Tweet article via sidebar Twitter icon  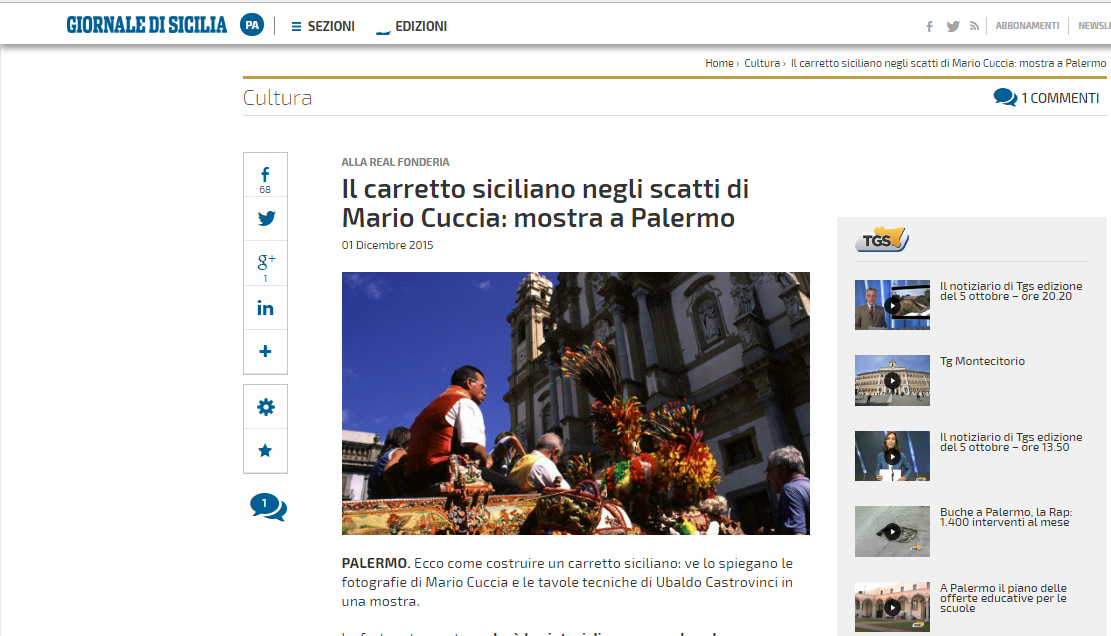point(265,219)
